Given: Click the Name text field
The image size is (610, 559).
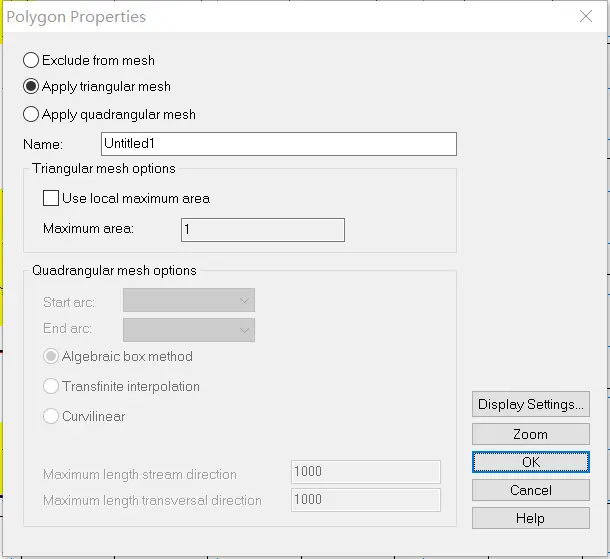Looking at the screenshot, I should point(279,144).
